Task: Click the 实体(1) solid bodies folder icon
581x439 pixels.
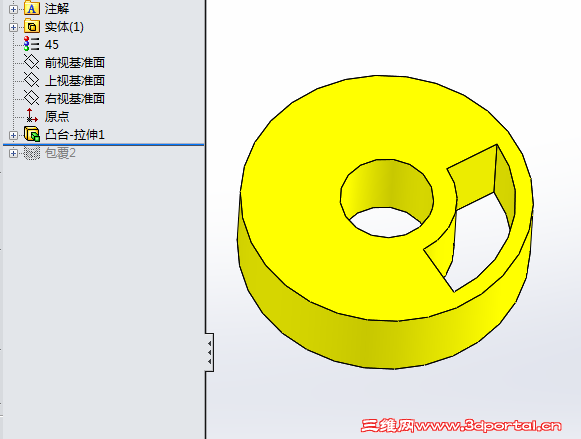Action: [x=32, y=26]
